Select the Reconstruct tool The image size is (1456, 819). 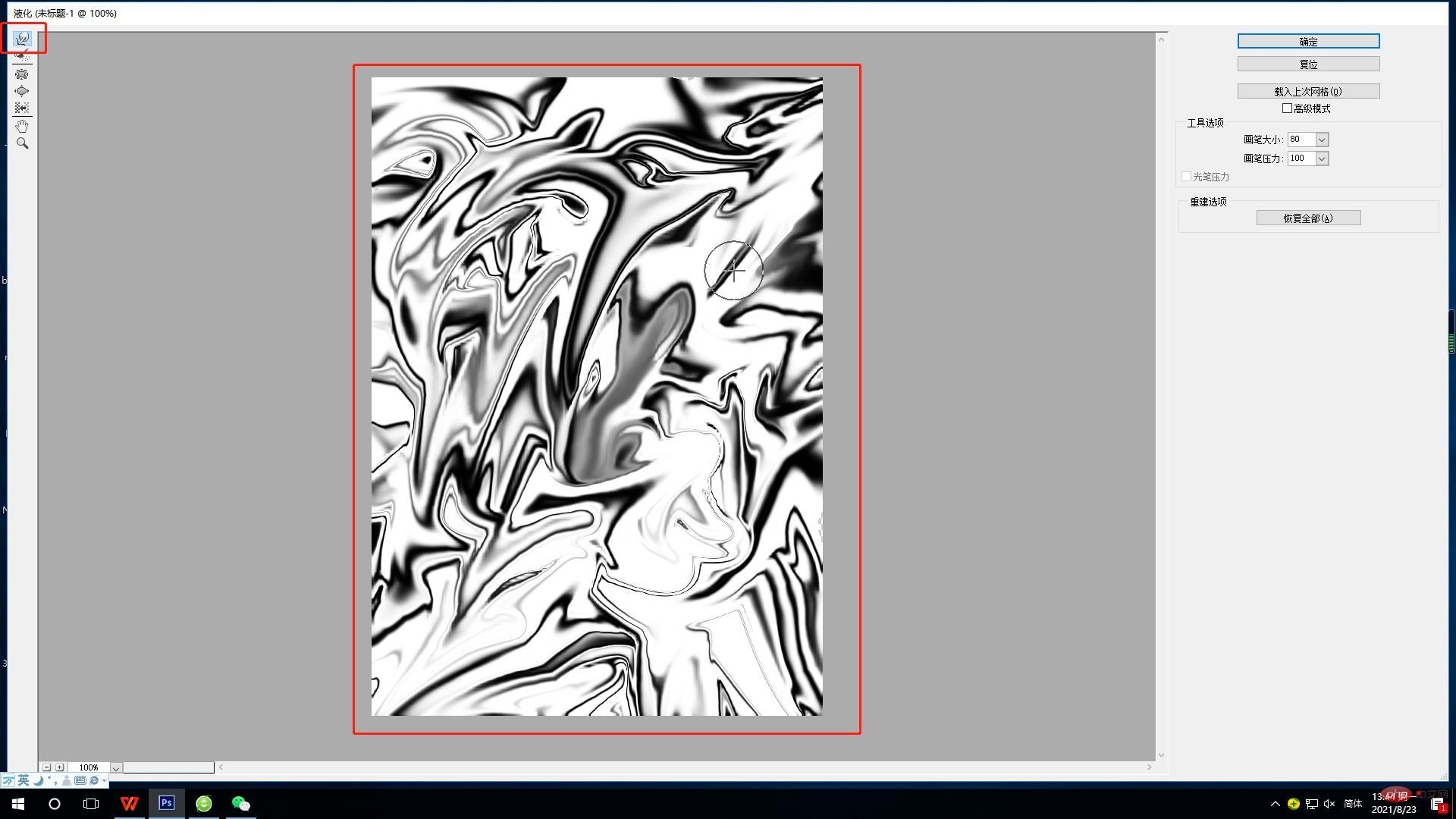click(x=22, y=56)
